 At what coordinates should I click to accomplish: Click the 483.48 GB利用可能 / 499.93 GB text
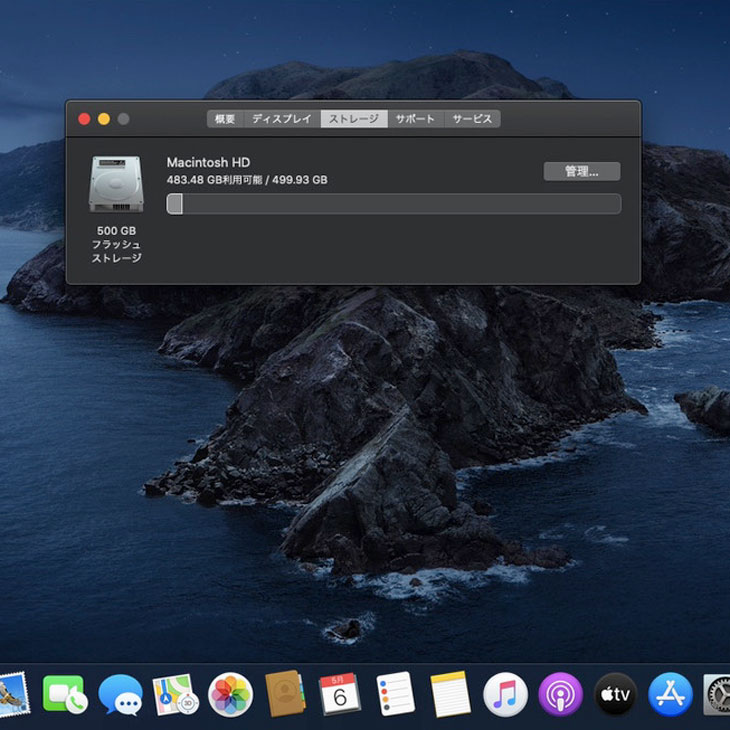pos(247,180)
